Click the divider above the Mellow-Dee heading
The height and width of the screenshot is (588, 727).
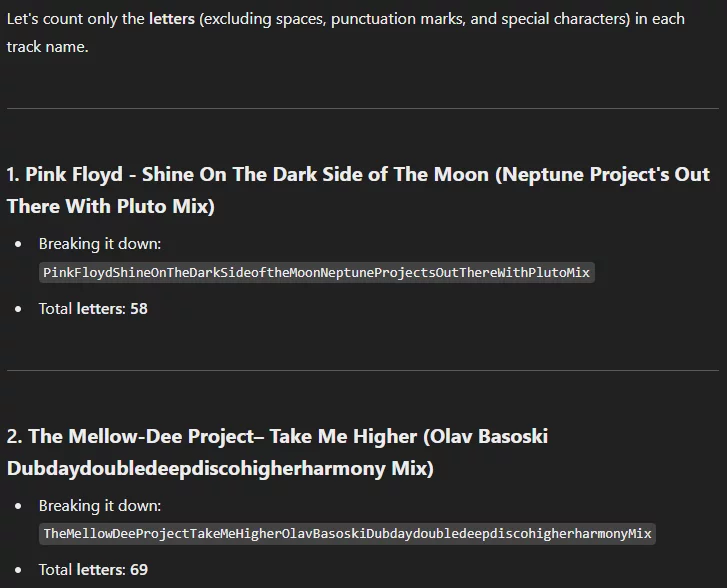(x=362, y=370)
